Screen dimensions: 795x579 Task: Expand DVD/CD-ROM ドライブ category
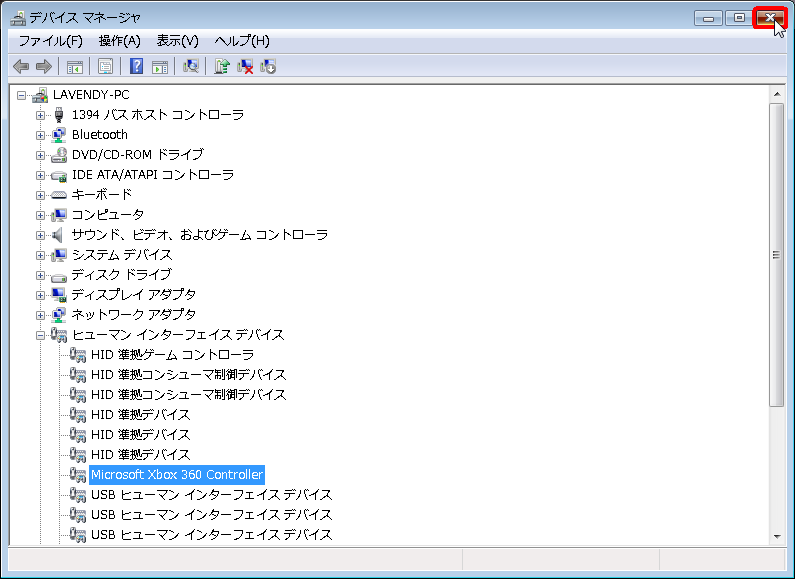[40, 155]
